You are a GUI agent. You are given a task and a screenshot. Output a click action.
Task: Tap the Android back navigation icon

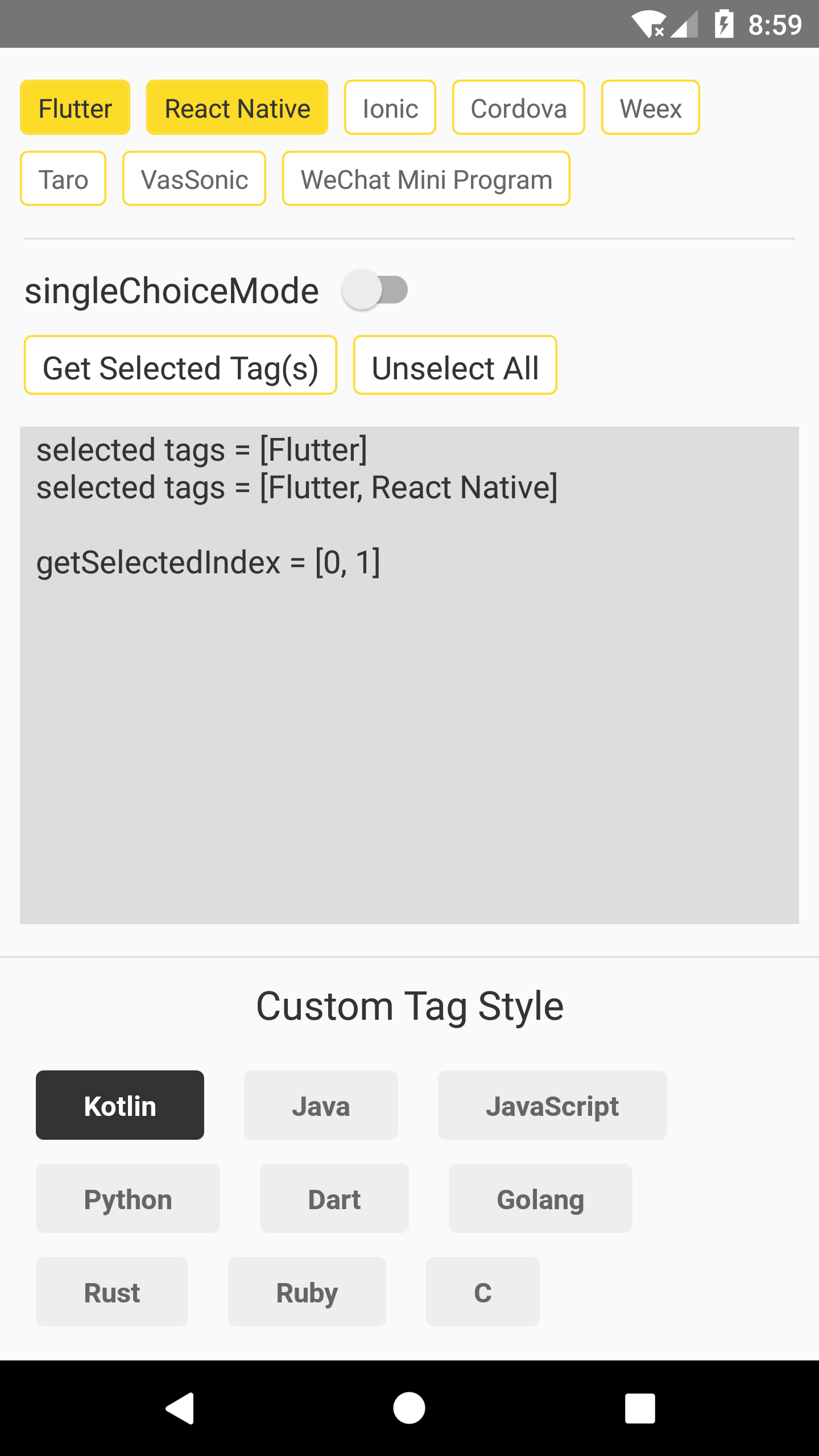coord(180,1408)
